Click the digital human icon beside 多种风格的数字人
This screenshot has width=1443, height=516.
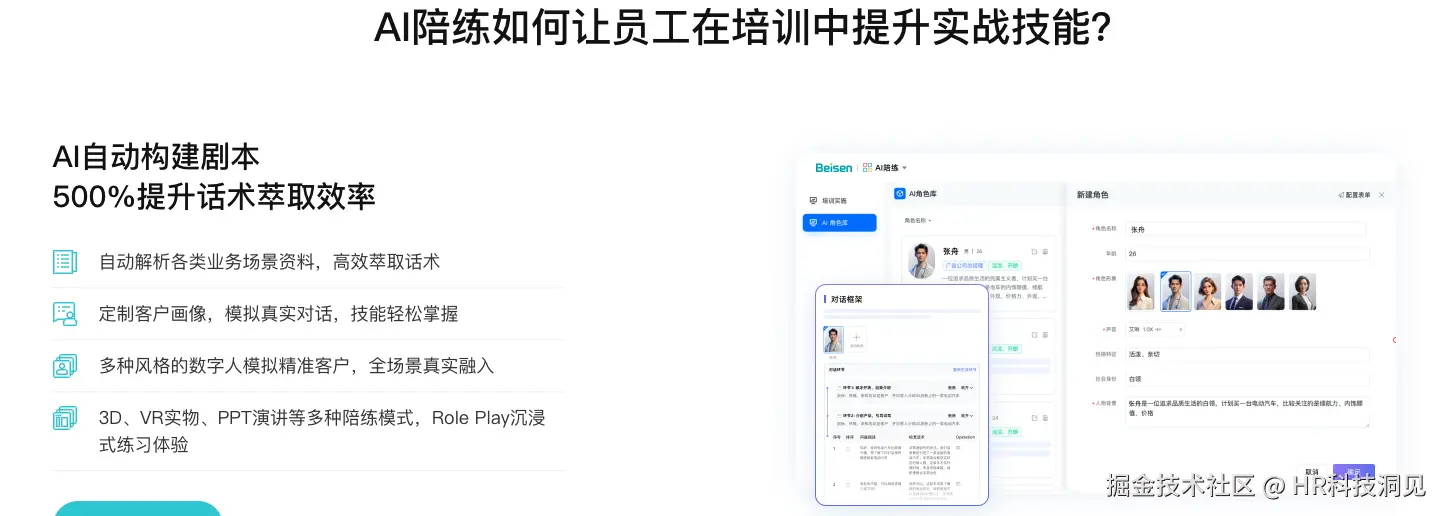pos(65,366)
